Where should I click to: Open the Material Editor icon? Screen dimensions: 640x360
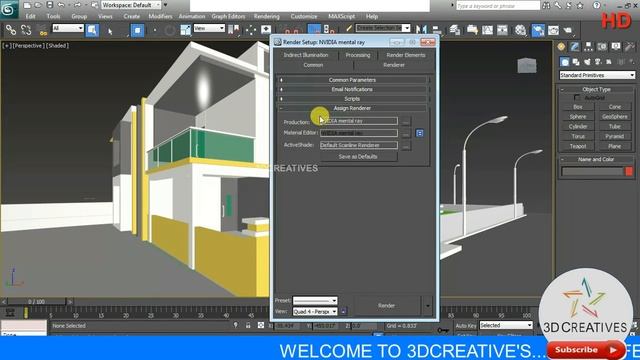[x=520, y=30]
